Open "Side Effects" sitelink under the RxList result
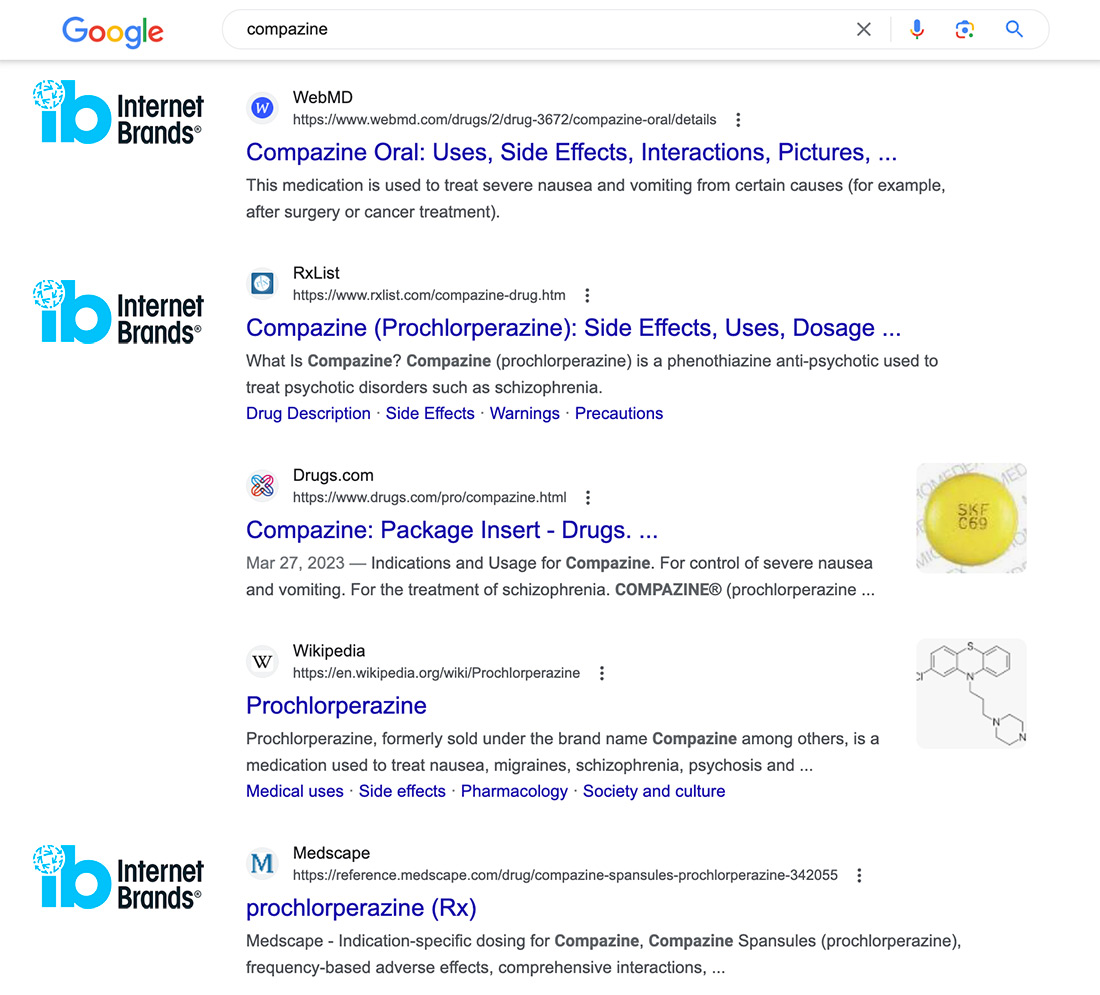1100x995 pixels. click(430, 413)
